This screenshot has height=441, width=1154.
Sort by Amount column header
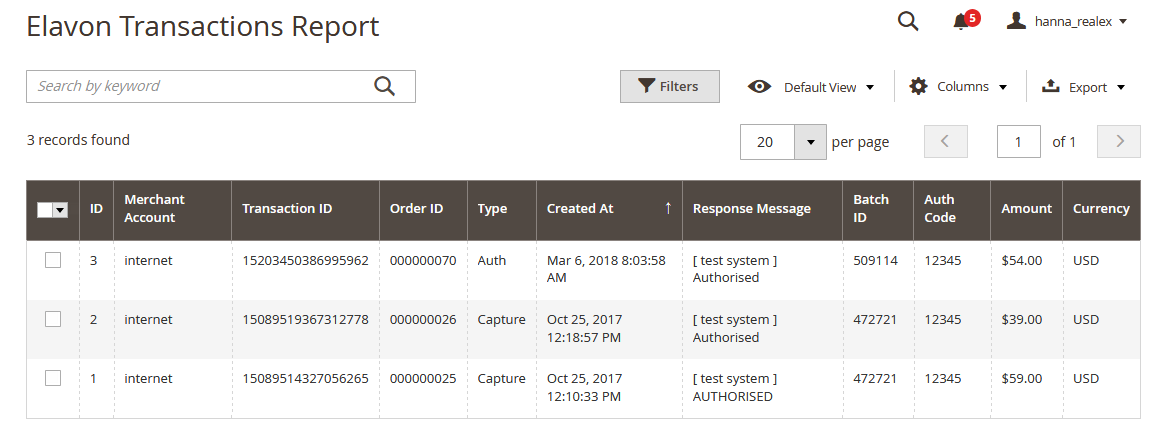click(1026, 209)
